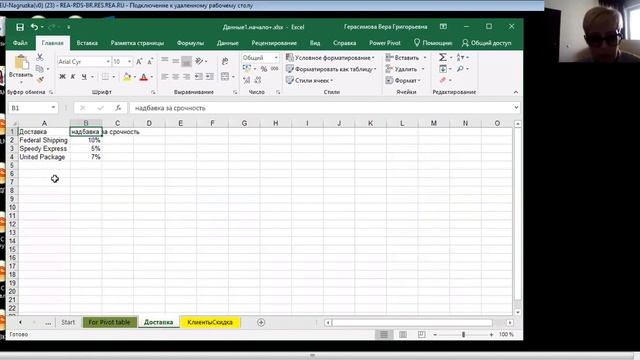The image size is (640, 360).
Task: Open the Файл menu
Action: 20,43
